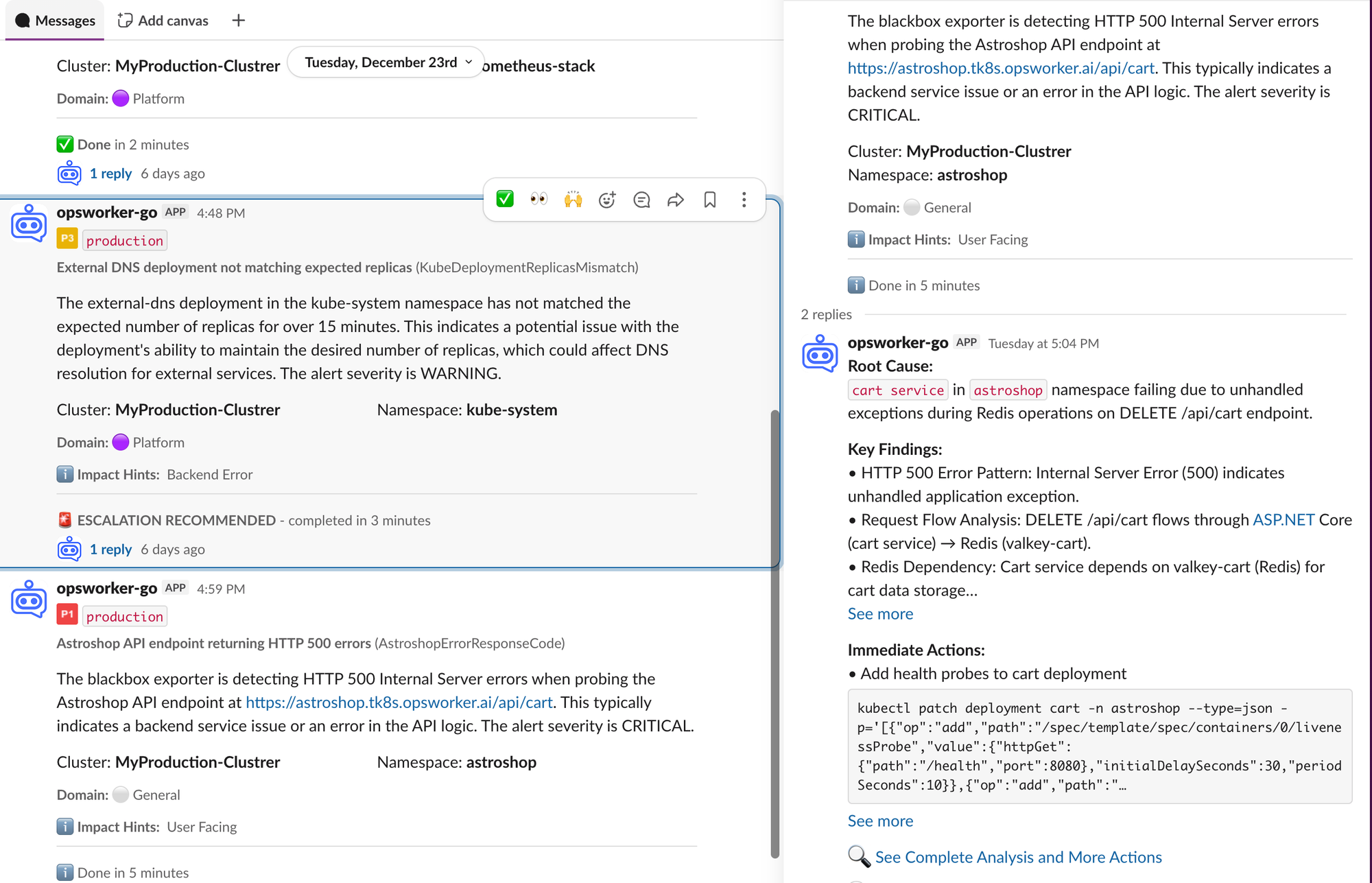Open See Complete Analysis and More Actions link
Screen dimensions: 1372x883
(x=1018, y=857)
